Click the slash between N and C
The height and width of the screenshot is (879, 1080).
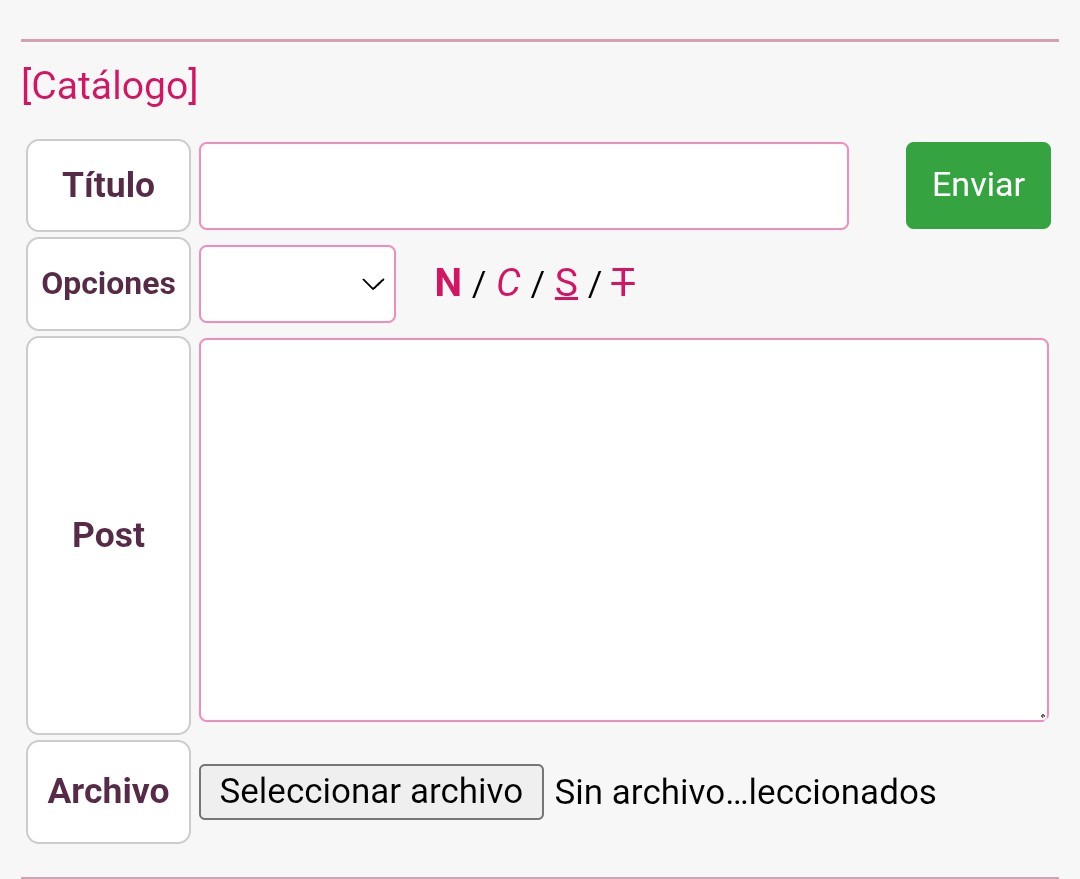click(x=477, y=285)
